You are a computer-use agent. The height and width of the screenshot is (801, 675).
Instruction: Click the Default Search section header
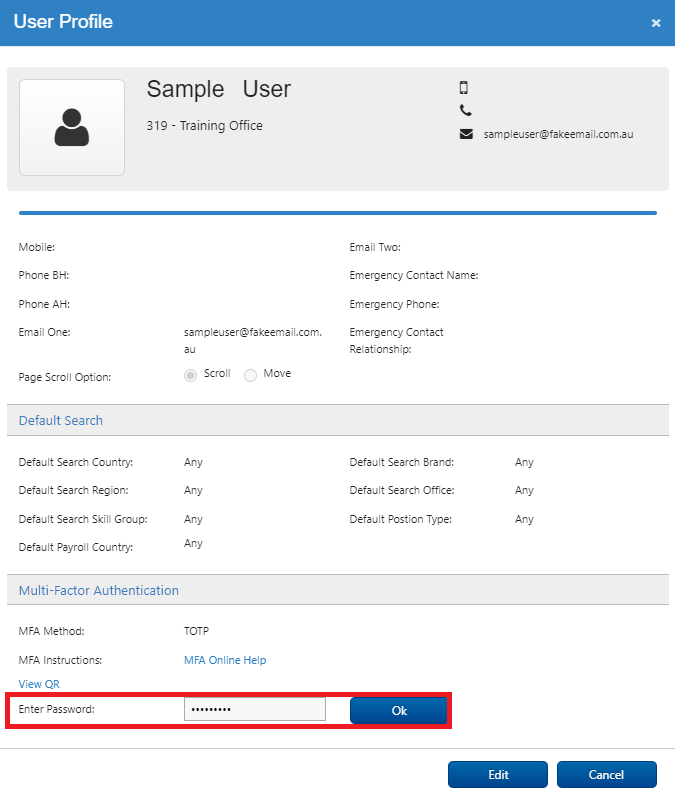tap(338, 420)
